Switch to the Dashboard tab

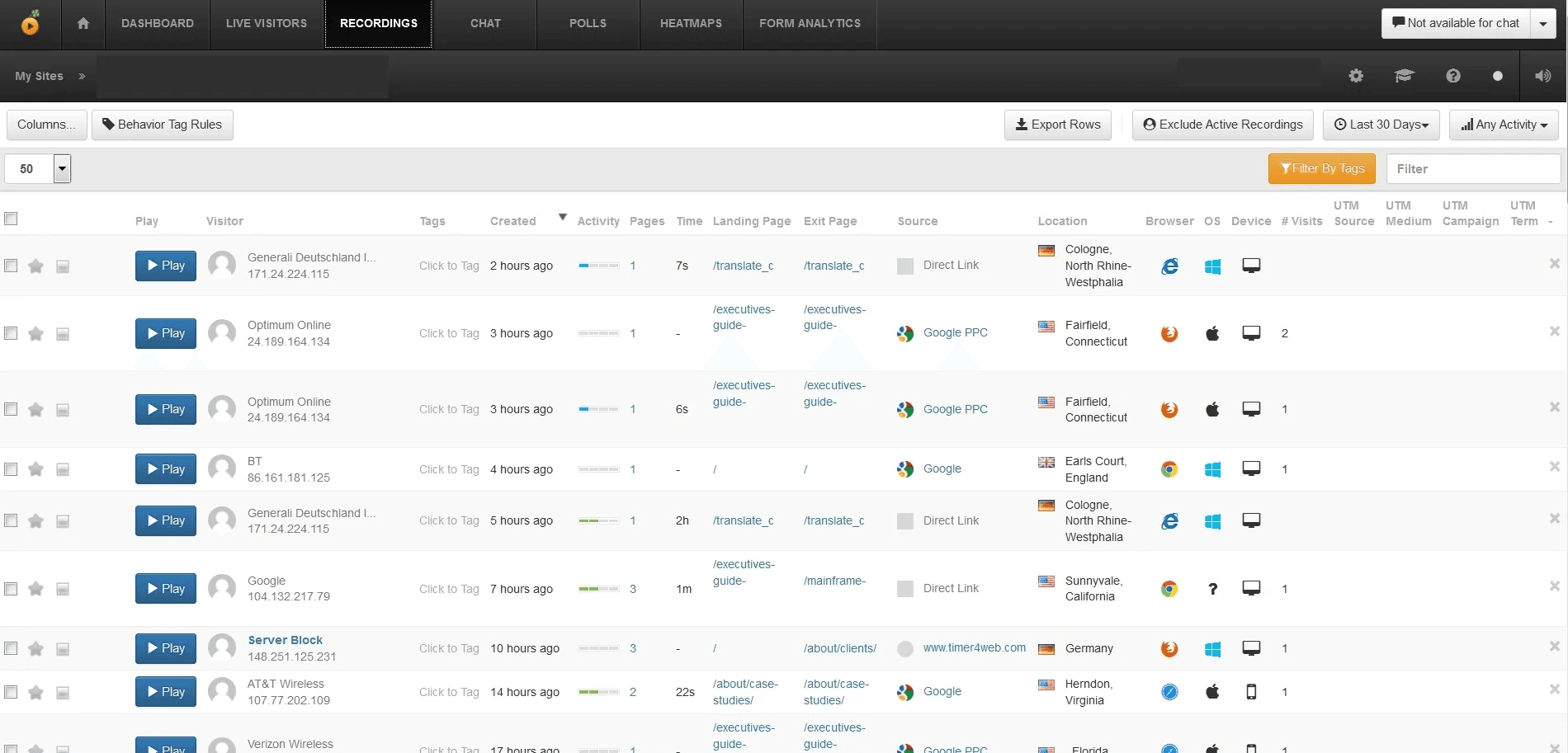tap(158, 23)
